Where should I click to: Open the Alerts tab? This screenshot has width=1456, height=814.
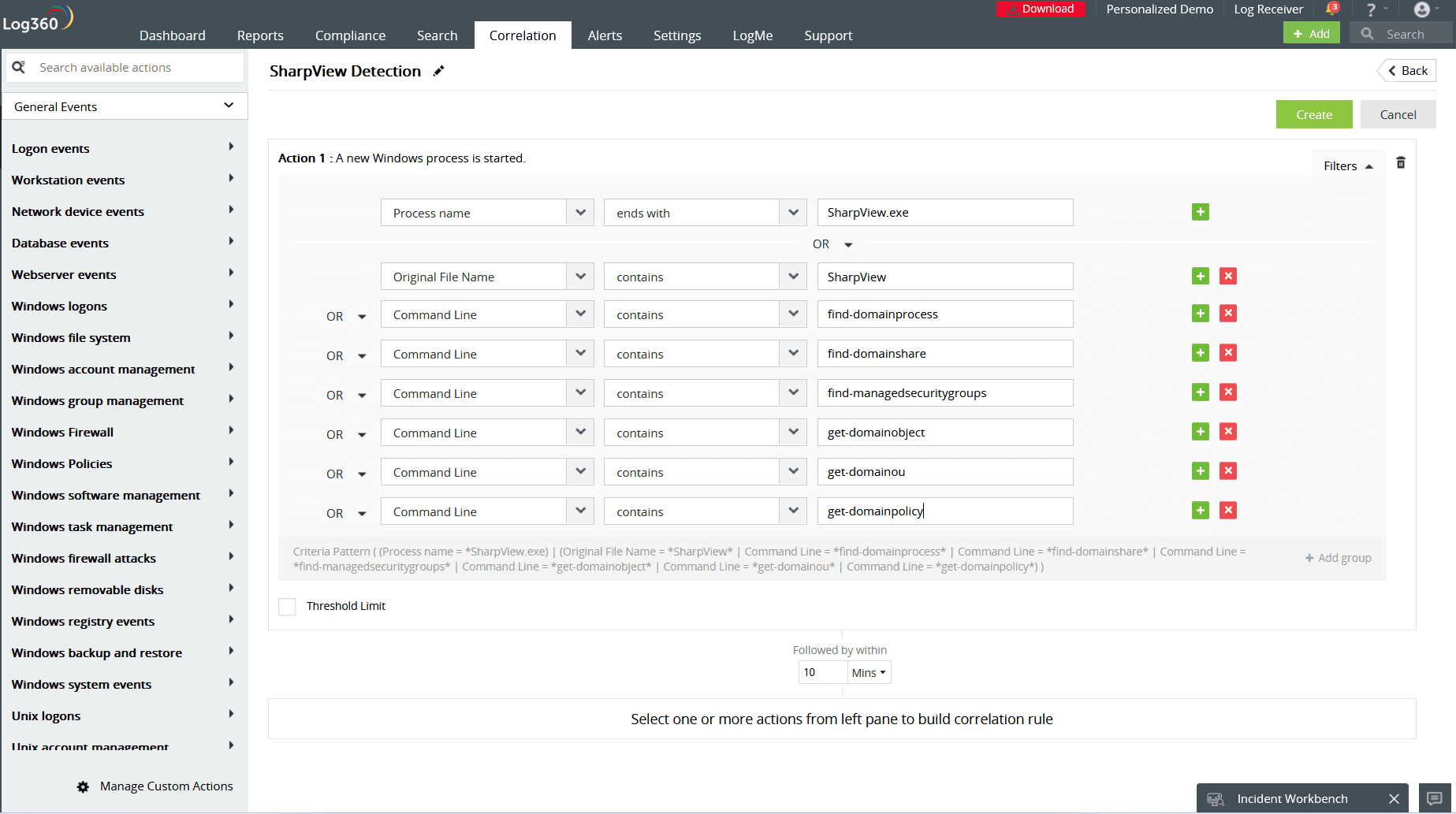click(x=605, y=35)
